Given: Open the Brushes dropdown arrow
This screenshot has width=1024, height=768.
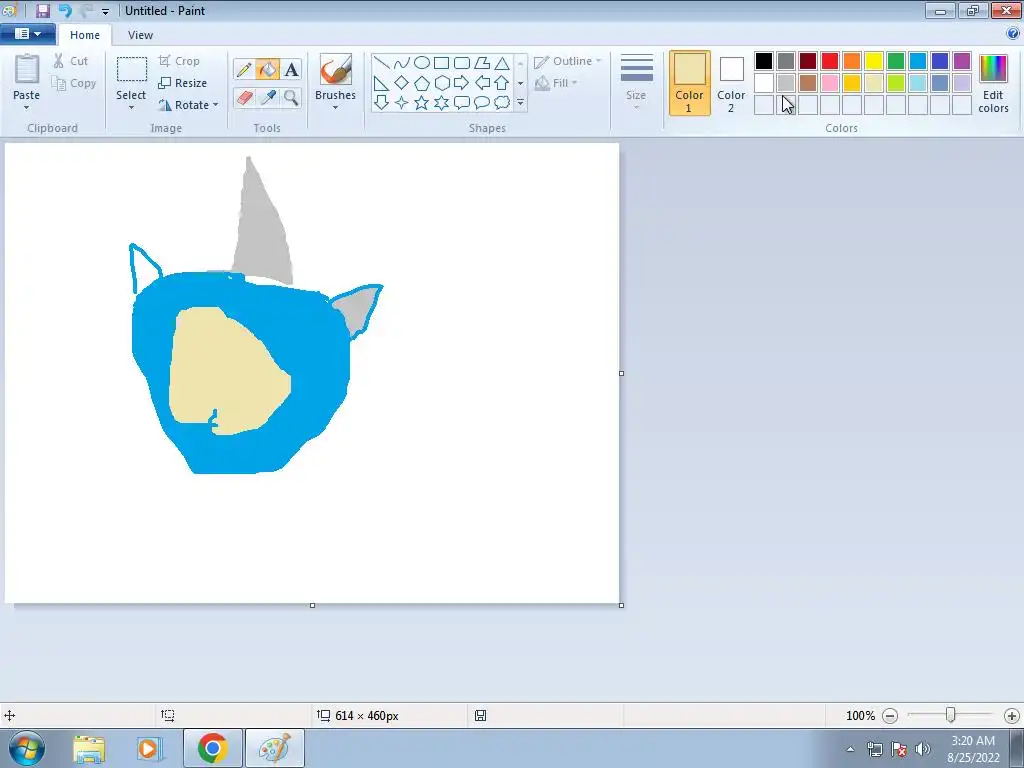Looking at the screenshot, I should click(x=335, y=108).
